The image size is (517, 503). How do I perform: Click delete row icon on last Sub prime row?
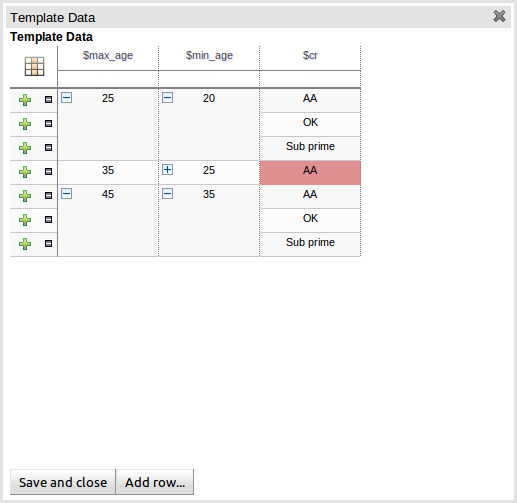tap(48, 243)
